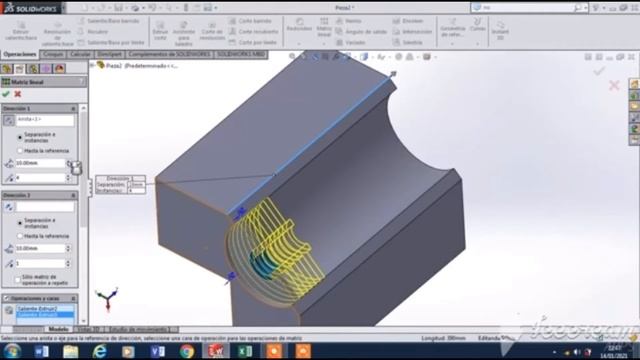Click Corte de revolución tool
The image size is (640, 360).
[212, 31]
